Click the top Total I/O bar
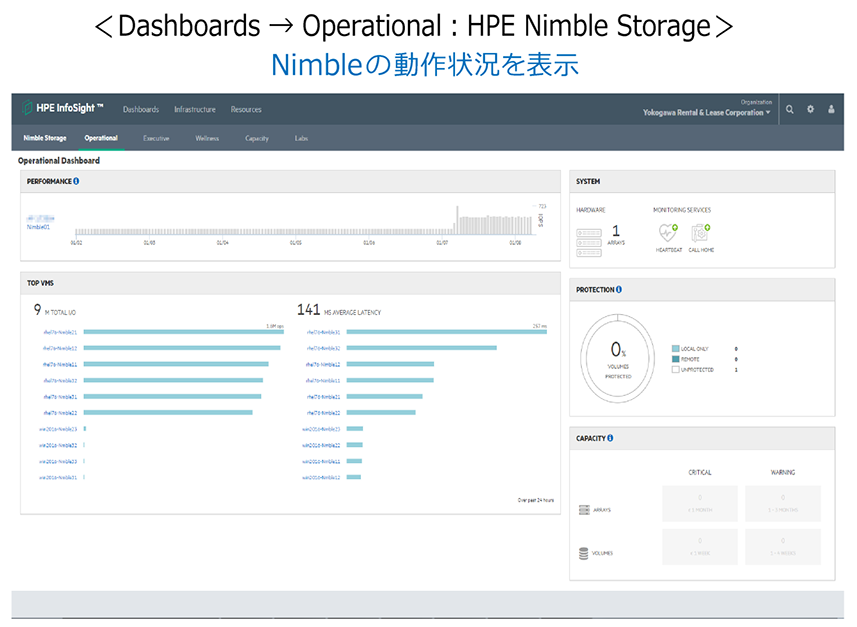This screenshot has height=627, width=857. (x=184, y=332)
